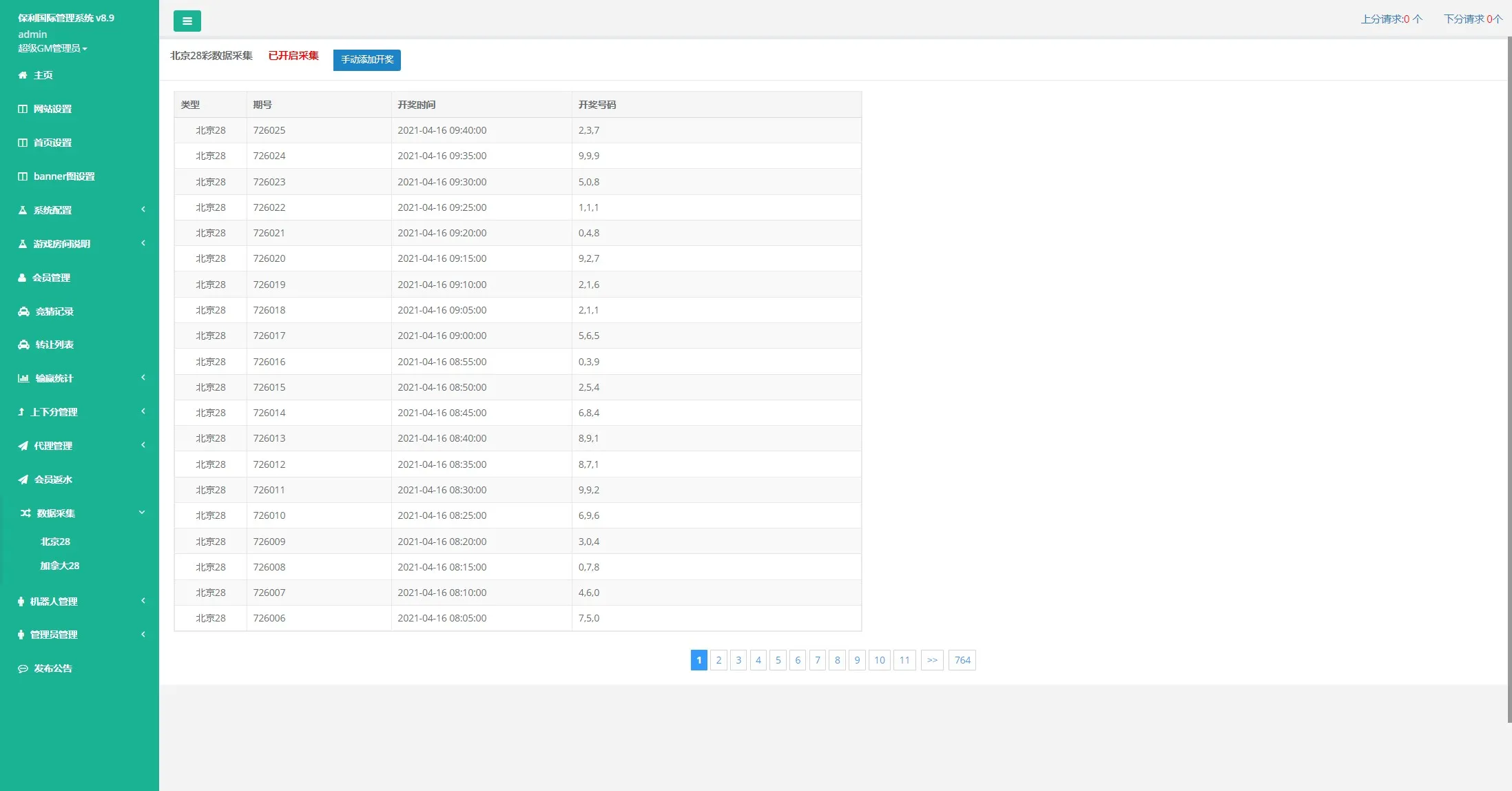Screen dimensions: 1512x791
Task: Click the home icon beside 主页
Action: tap(23, 75)
